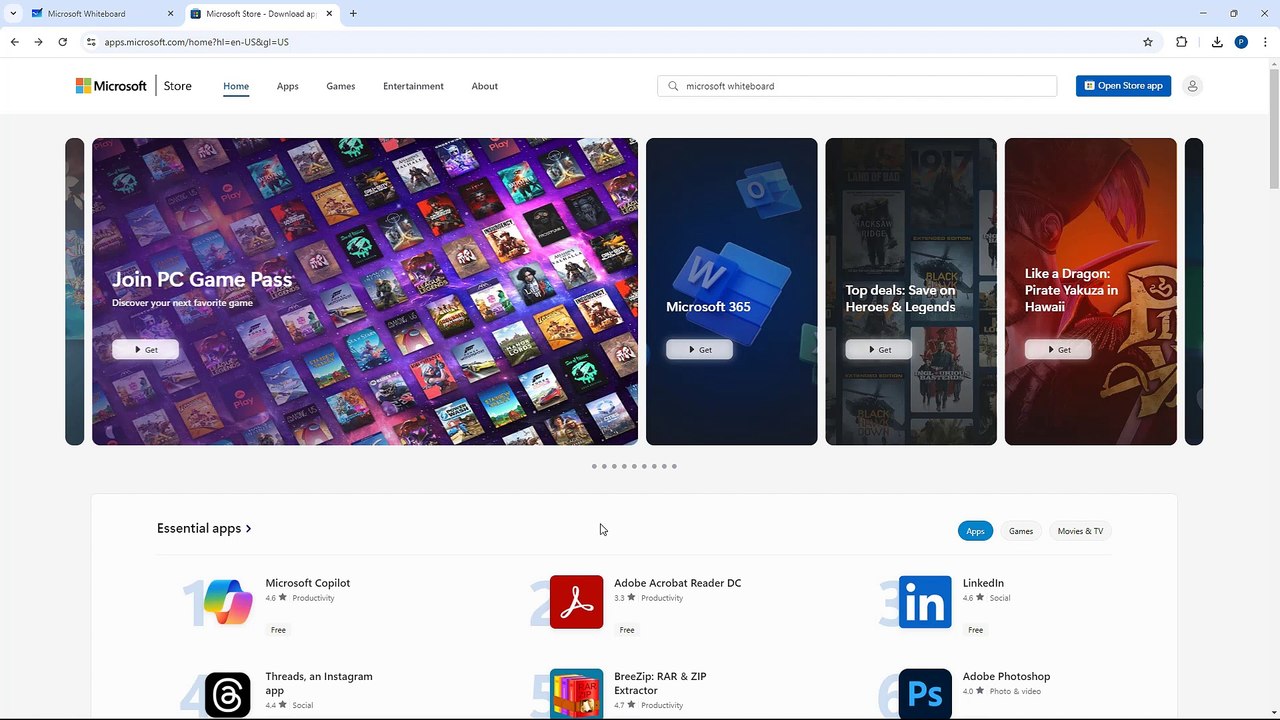Bookmark this page with the star icon
1280x720 pixels.
coord(1148,42)
